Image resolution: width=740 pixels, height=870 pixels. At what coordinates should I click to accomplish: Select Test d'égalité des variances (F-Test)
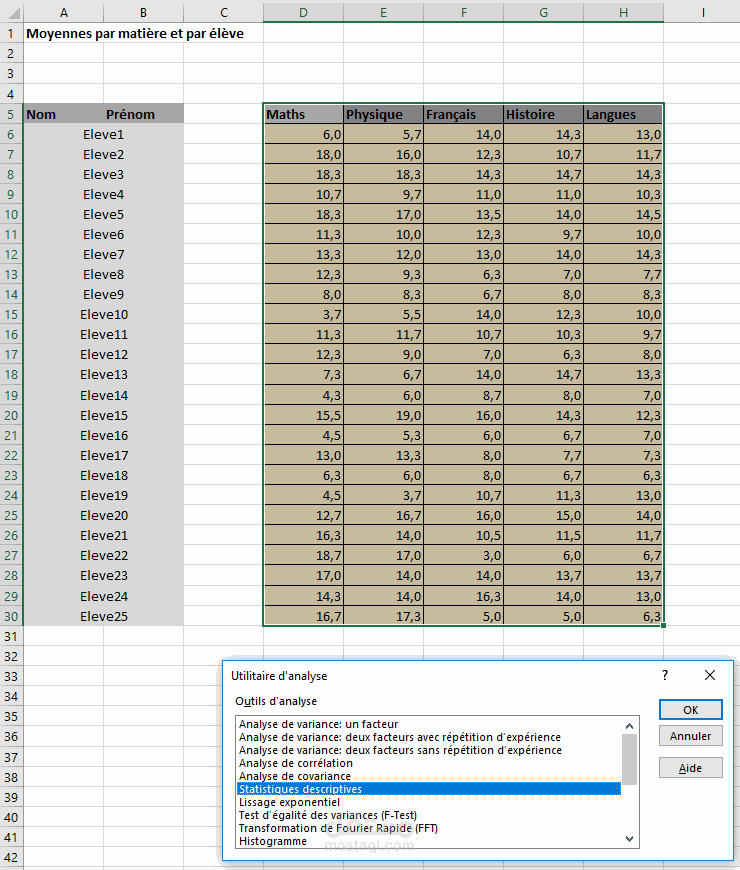pos(328,815)
